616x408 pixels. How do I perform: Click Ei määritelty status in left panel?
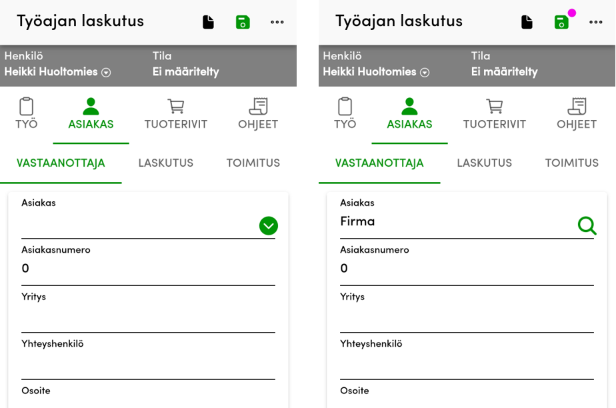[x=186, y=72]
